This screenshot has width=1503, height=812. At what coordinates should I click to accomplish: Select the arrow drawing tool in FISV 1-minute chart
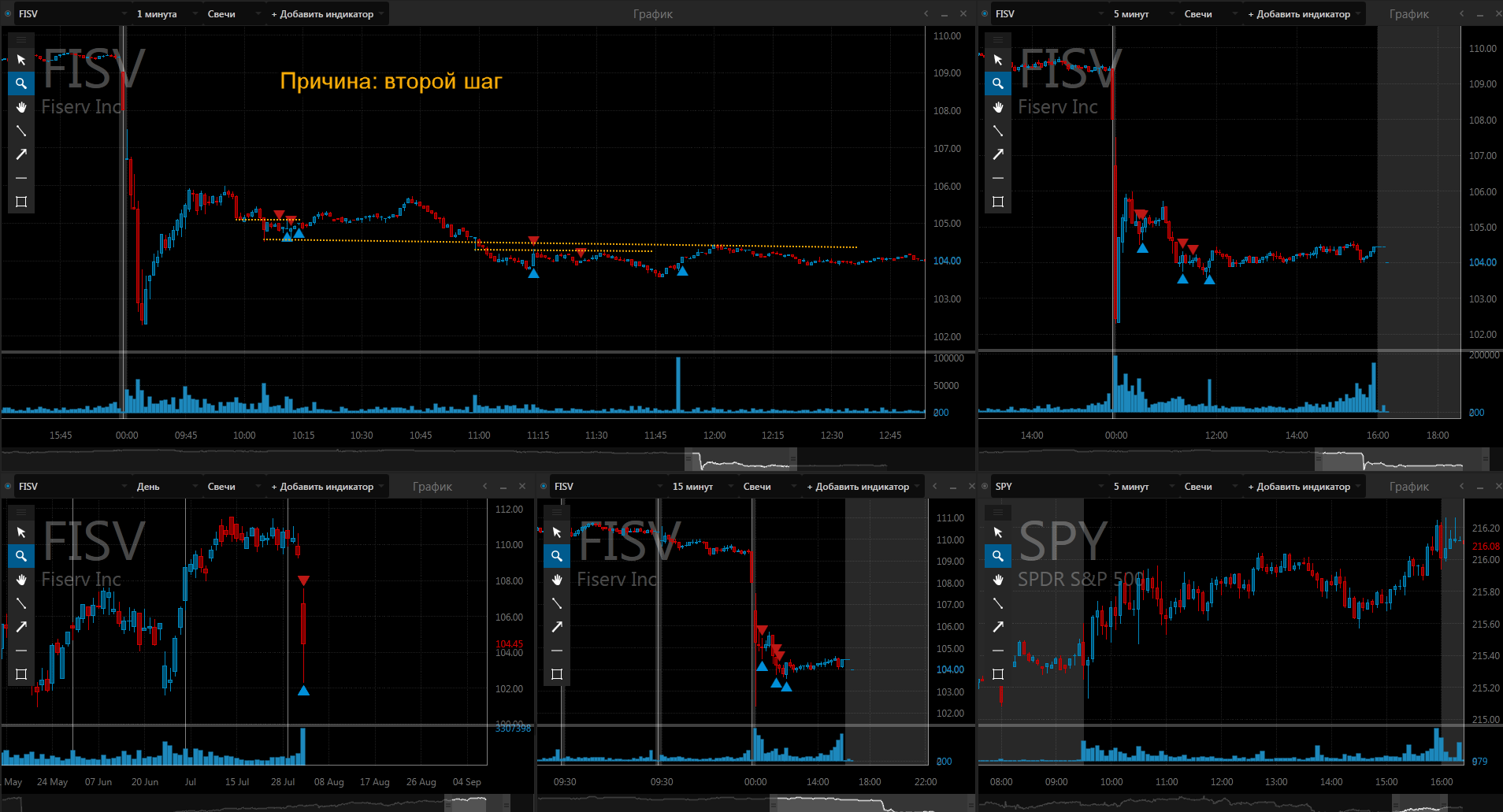21,154
